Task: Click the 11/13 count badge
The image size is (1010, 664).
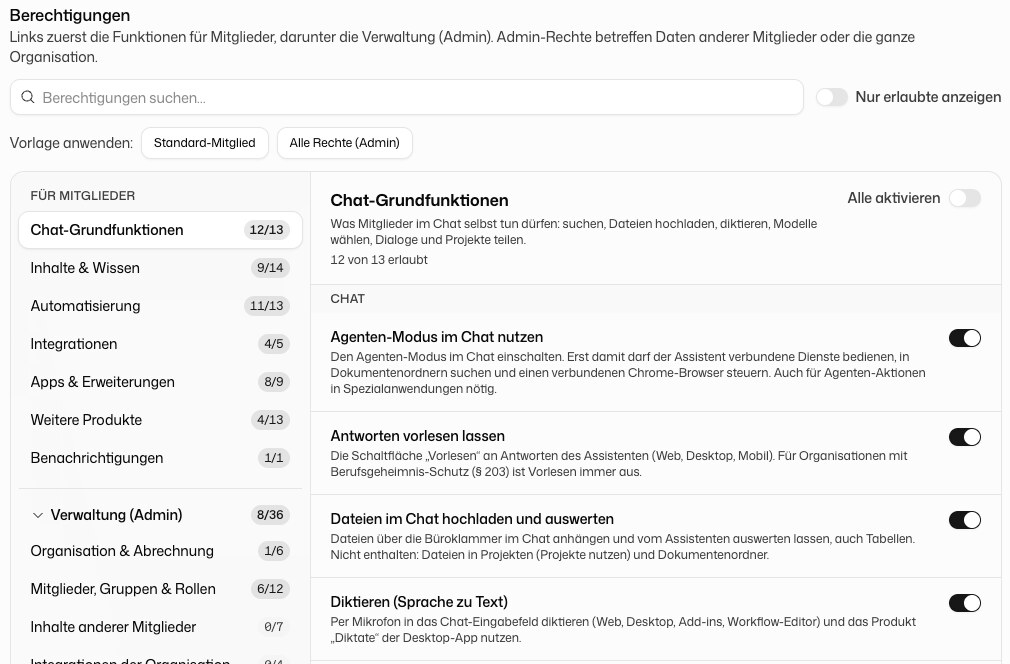Action: pyautogui.click(x=267, y=306)
